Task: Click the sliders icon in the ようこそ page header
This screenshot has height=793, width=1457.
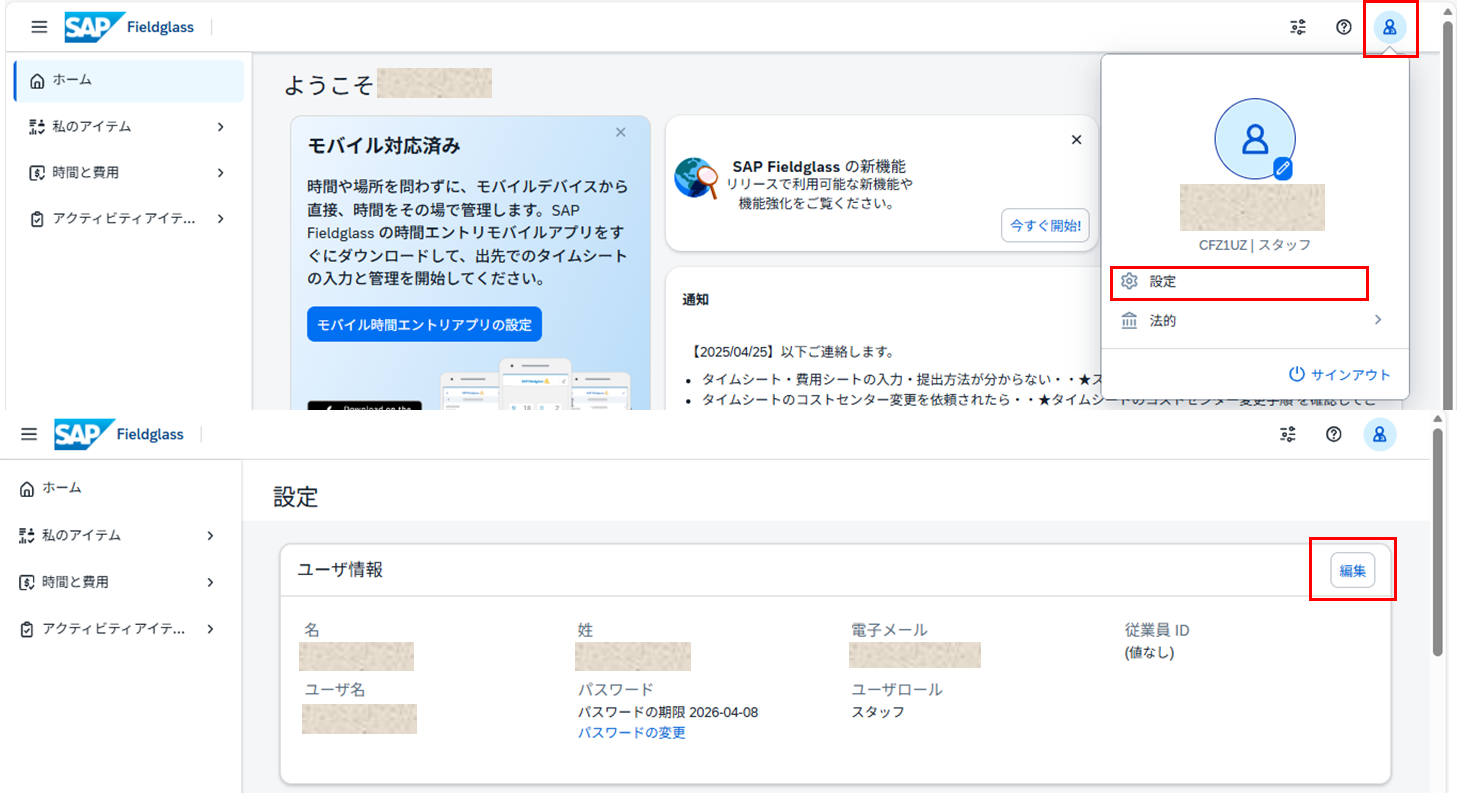Action: (x=1298, y=27)
